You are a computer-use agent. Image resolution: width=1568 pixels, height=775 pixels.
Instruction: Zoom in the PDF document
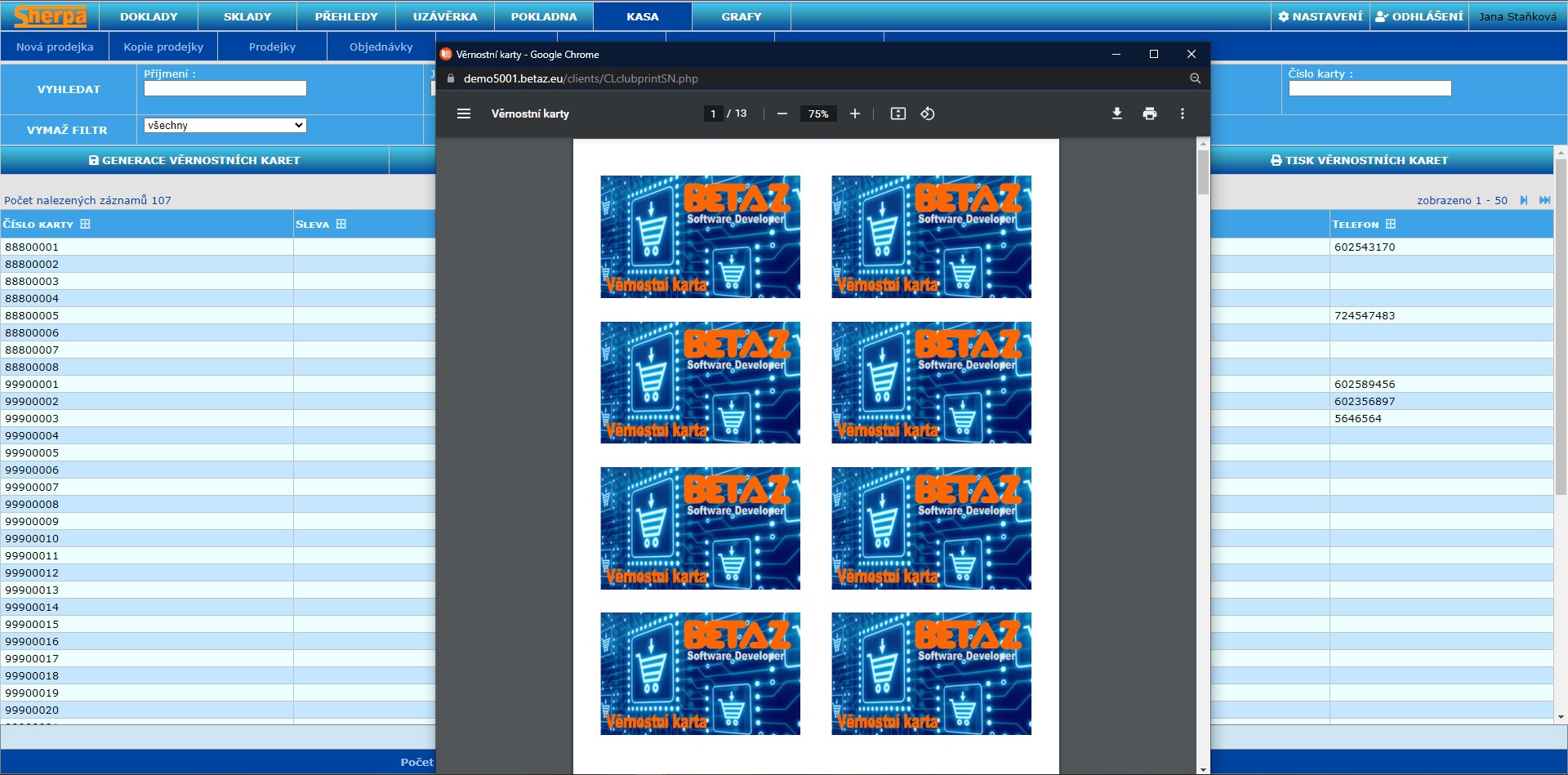[x=854, y=114]
